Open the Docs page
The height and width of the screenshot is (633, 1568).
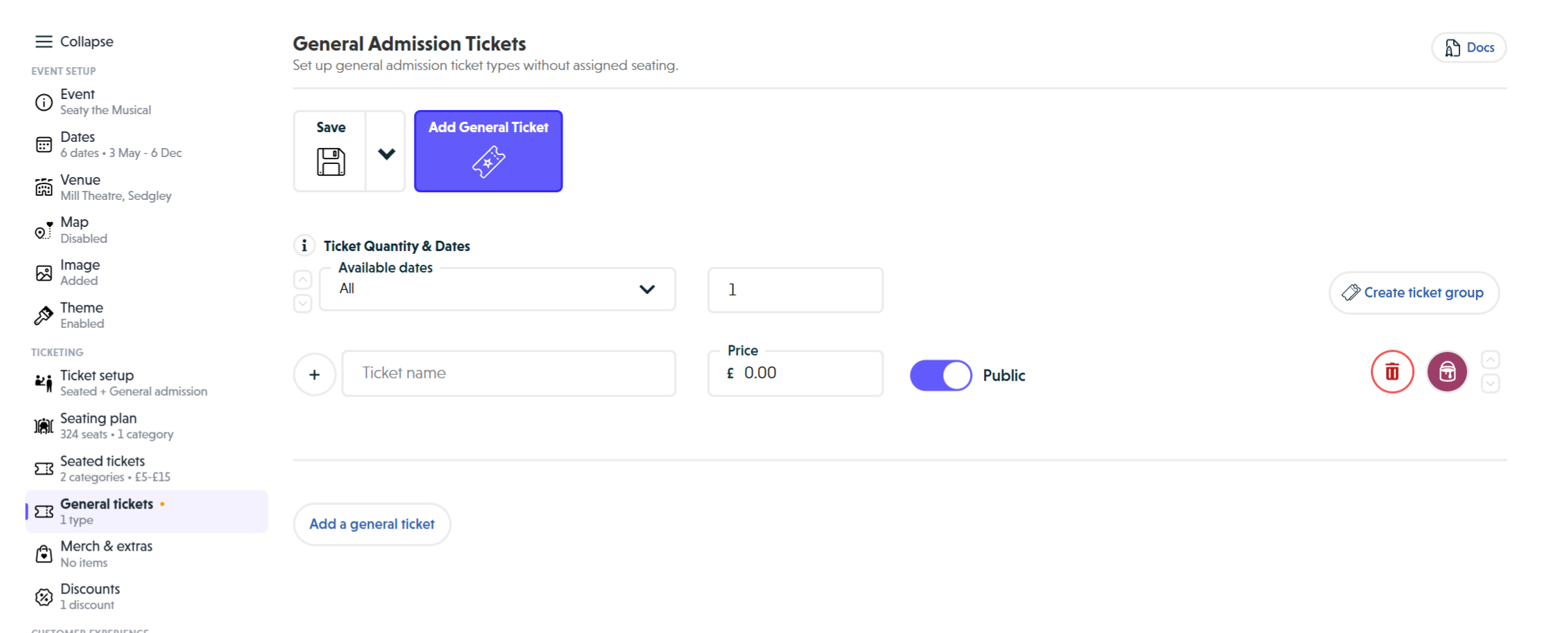[x=1468, y=47]
